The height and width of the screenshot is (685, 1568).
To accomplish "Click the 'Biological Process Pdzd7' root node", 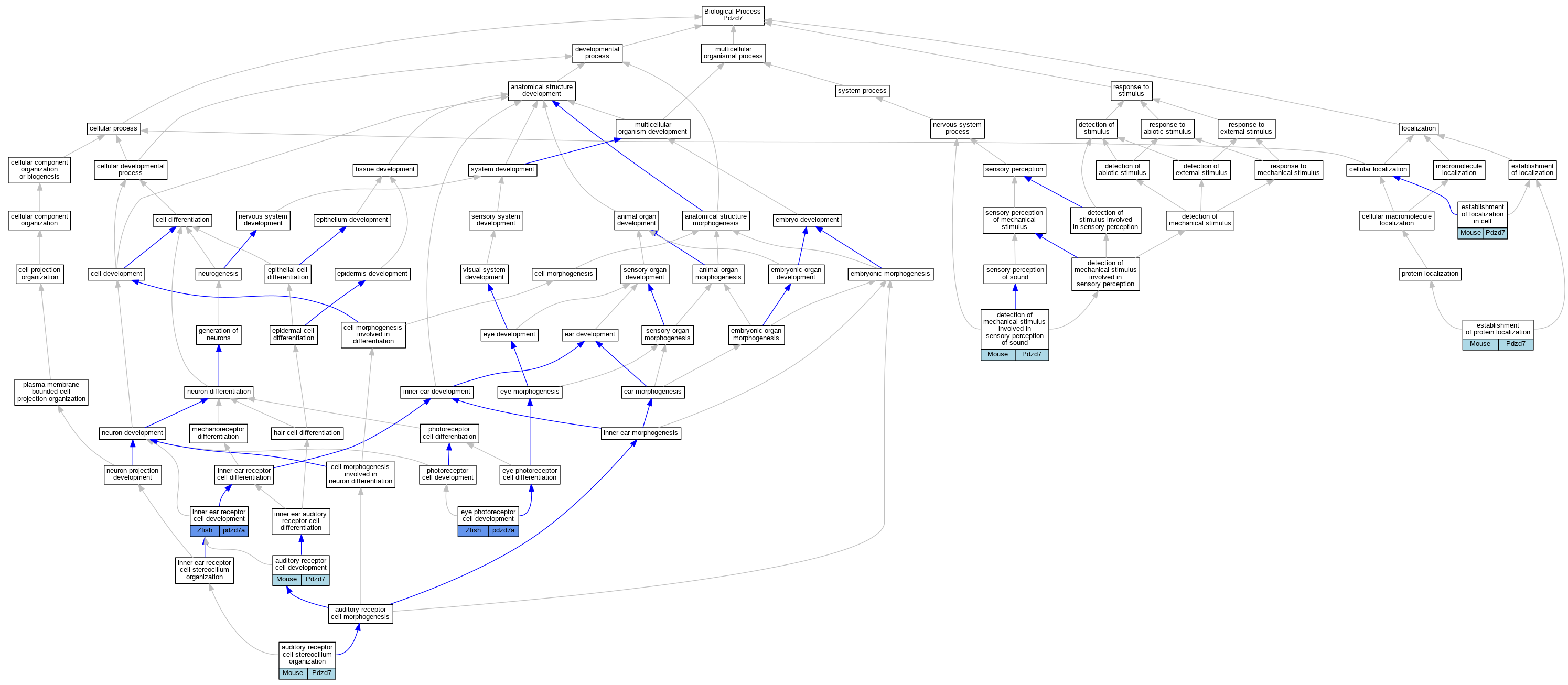I will 732,15.
